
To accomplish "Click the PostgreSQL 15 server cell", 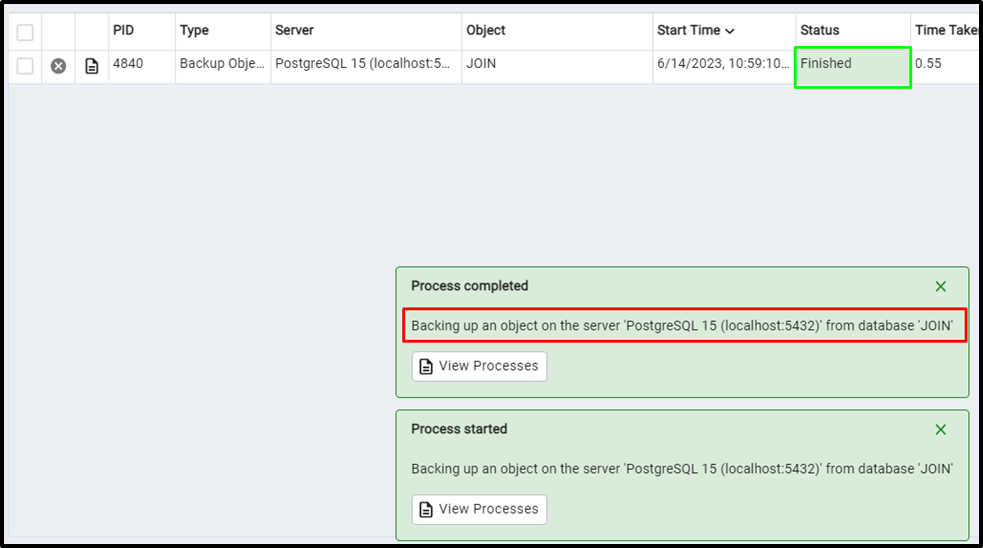I will pyautogui.click(x=366, y=66).
